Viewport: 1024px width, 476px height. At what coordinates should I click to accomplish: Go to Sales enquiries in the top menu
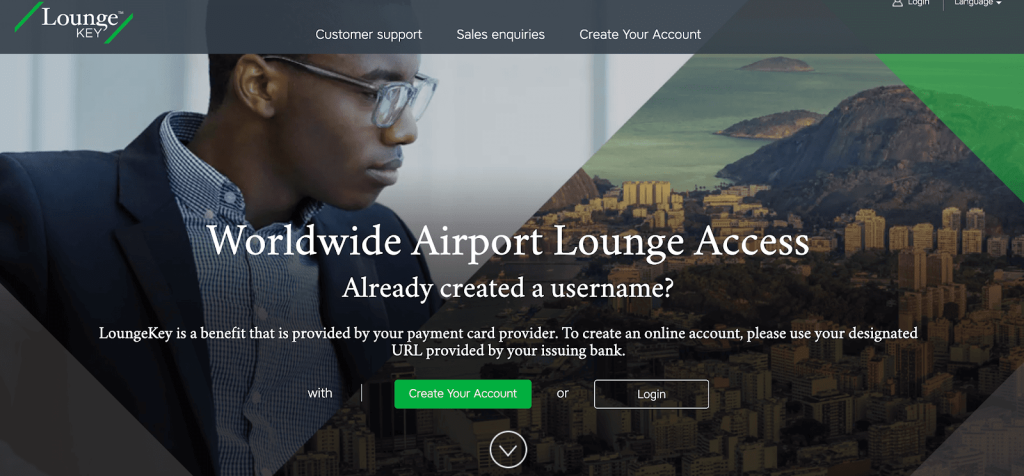500,35
